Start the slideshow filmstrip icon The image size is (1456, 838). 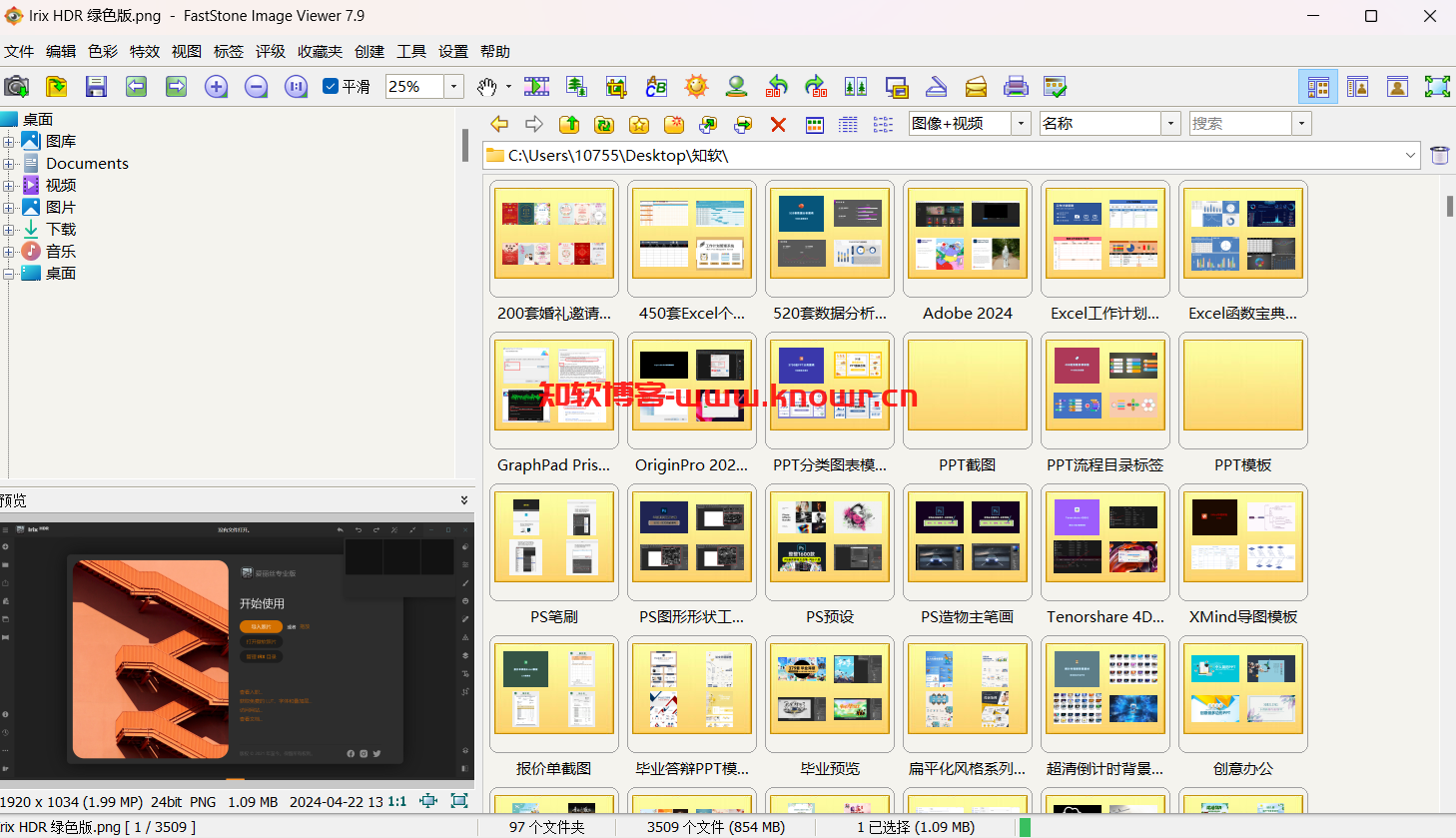[x=536, y=87]
